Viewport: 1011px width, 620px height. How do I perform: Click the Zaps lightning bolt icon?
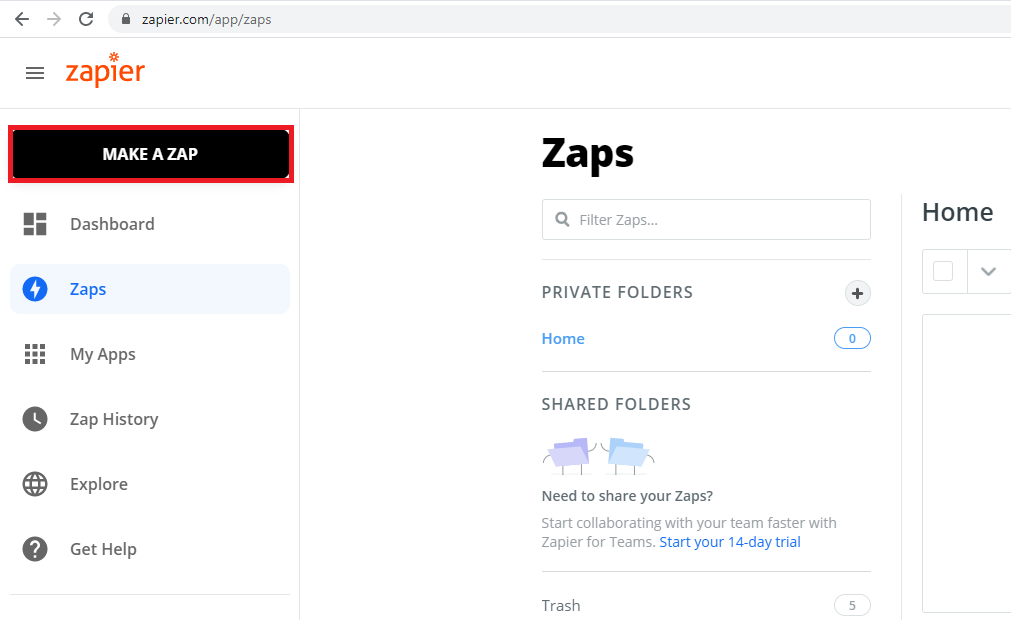(35, 289)
